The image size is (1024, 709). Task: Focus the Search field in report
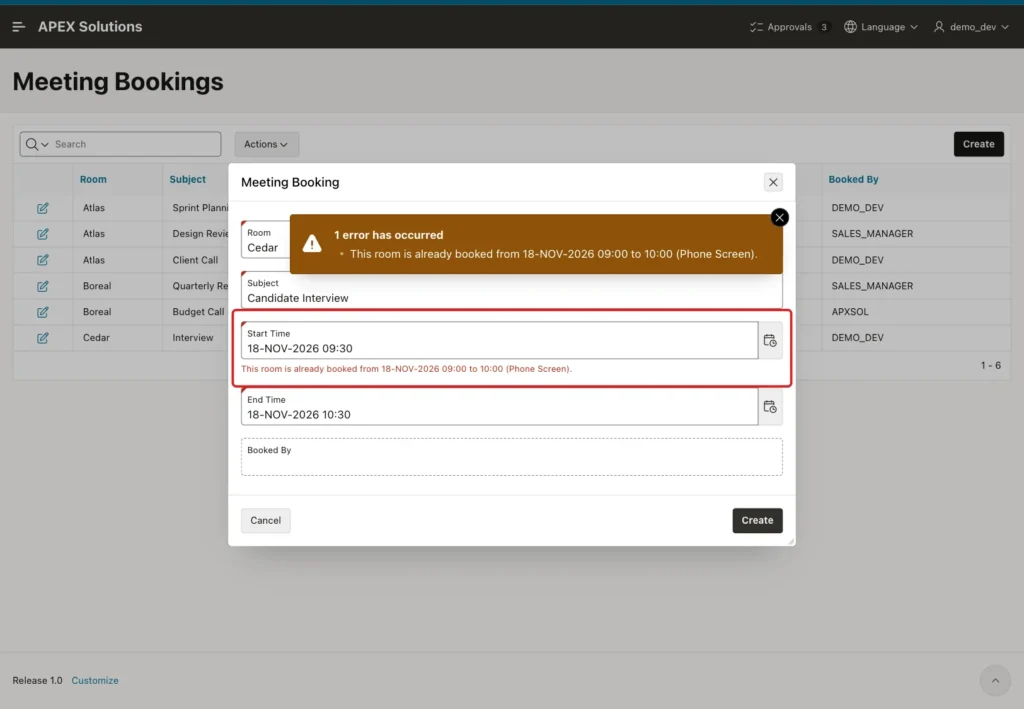(135, 144)
